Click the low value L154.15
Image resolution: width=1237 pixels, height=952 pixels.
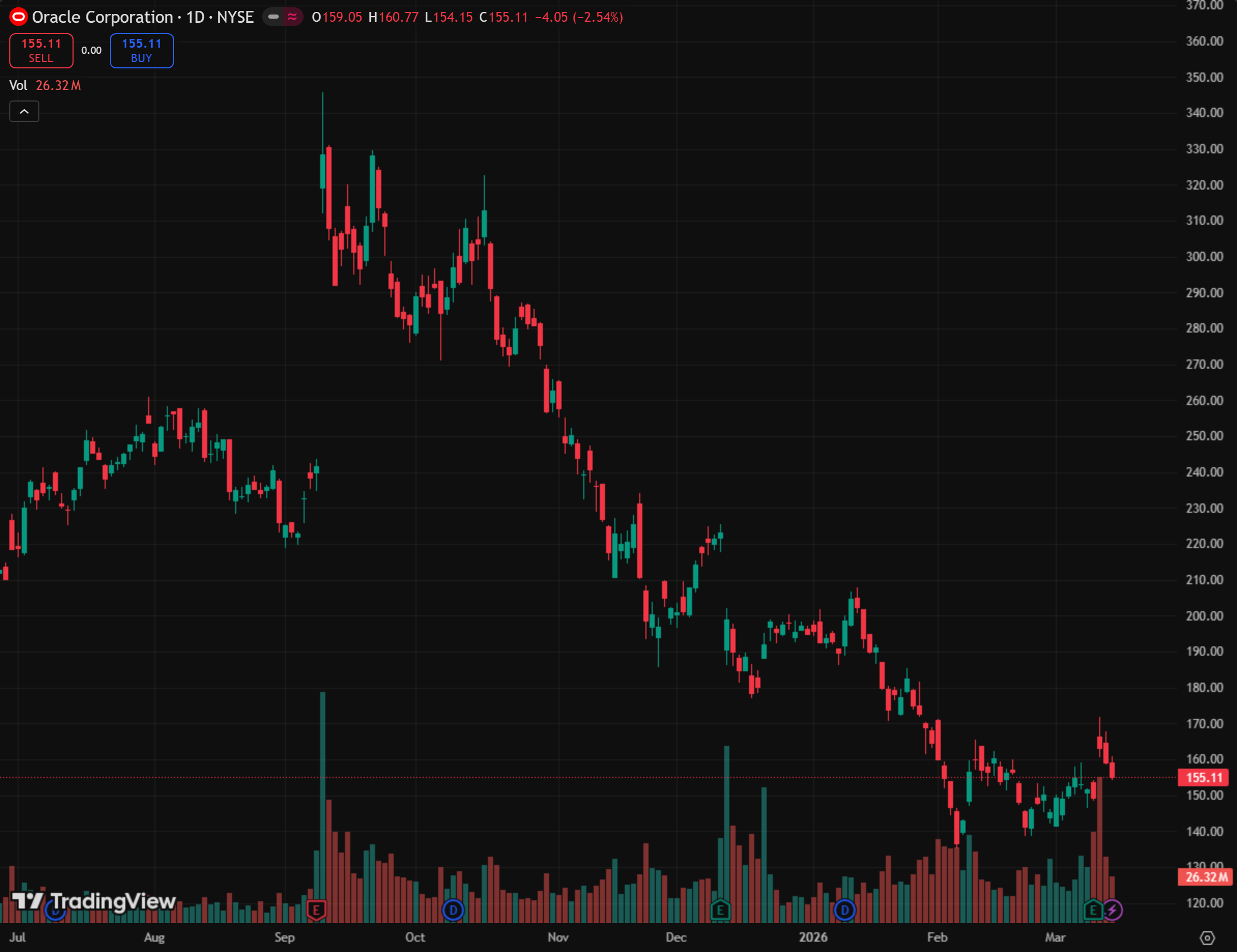click(449, 17)
